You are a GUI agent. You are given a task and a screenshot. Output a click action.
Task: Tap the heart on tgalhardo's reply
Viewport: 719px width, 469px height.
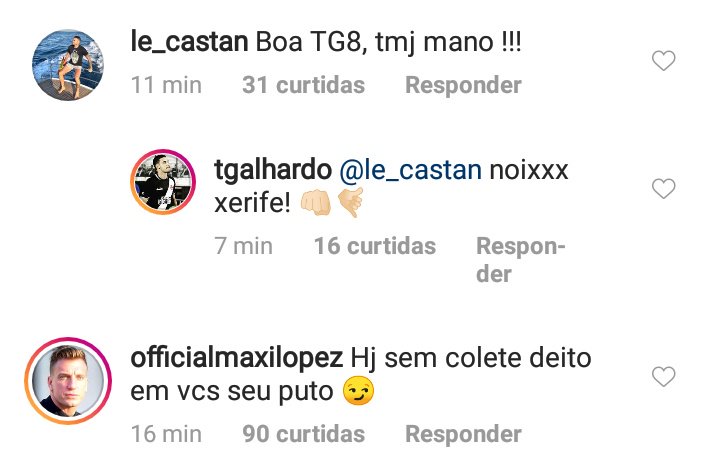click(664, 188)
